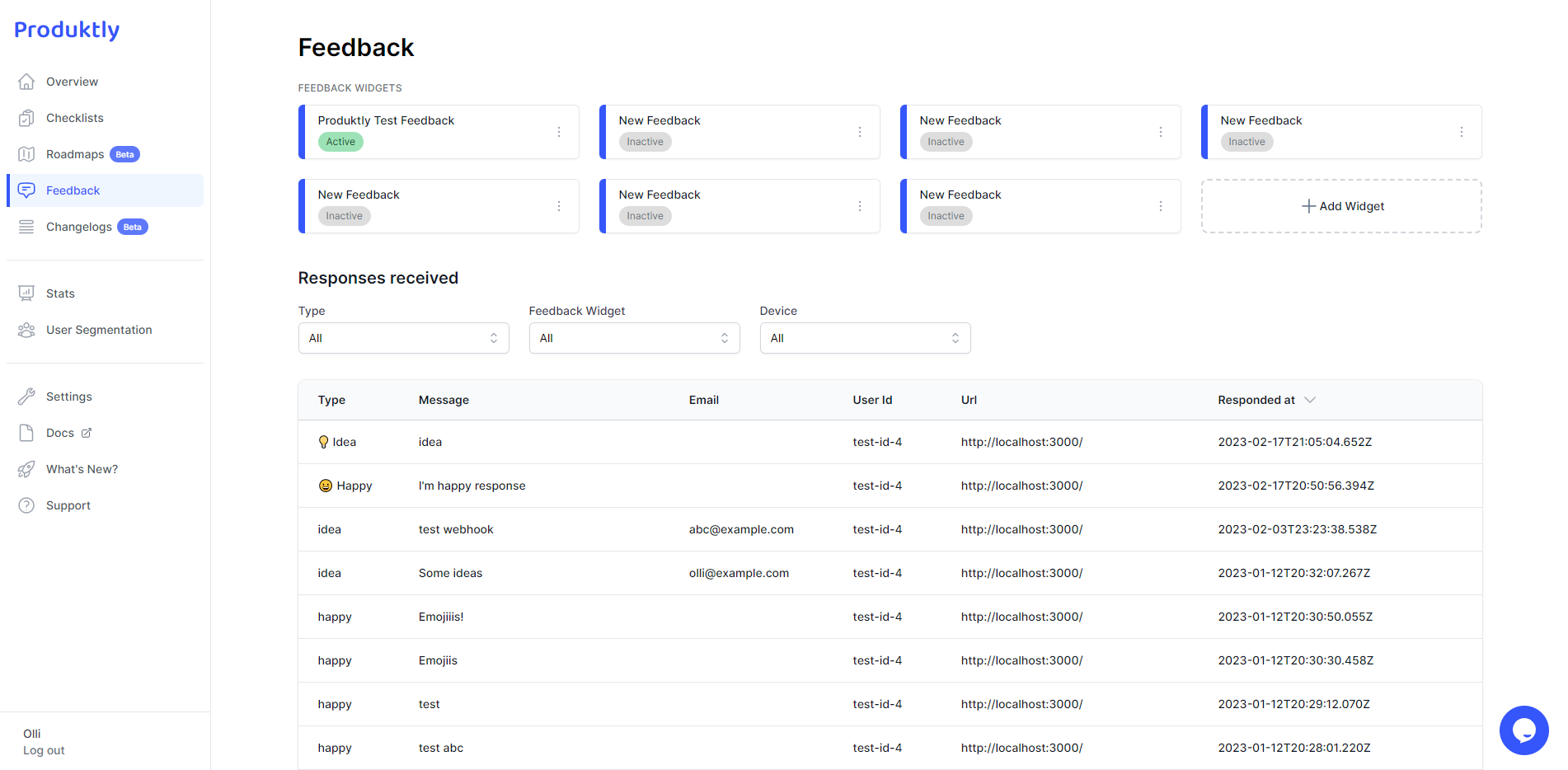1568x770 pixels.
Task: Open the chat bubble launcher
Action: (x=1523, y=730)
